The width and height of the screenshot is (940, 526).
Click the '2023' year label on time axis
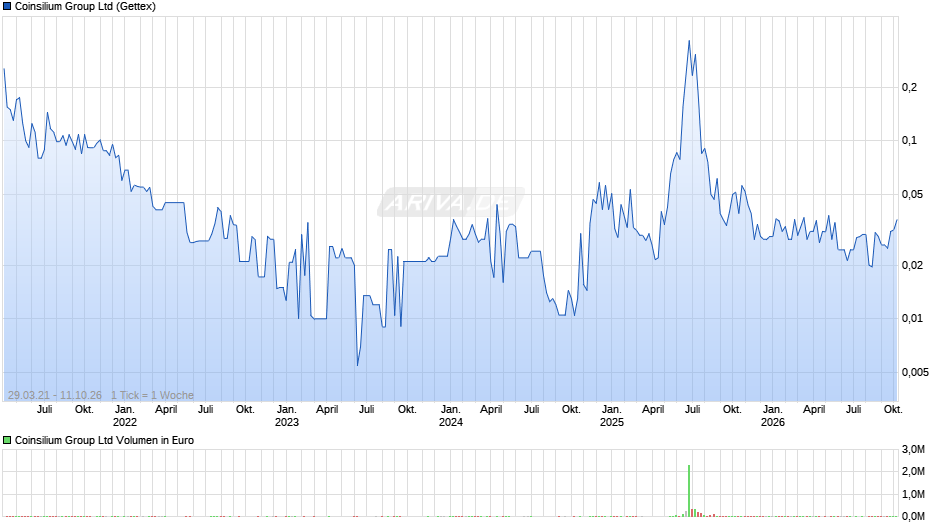pos(287,422)
